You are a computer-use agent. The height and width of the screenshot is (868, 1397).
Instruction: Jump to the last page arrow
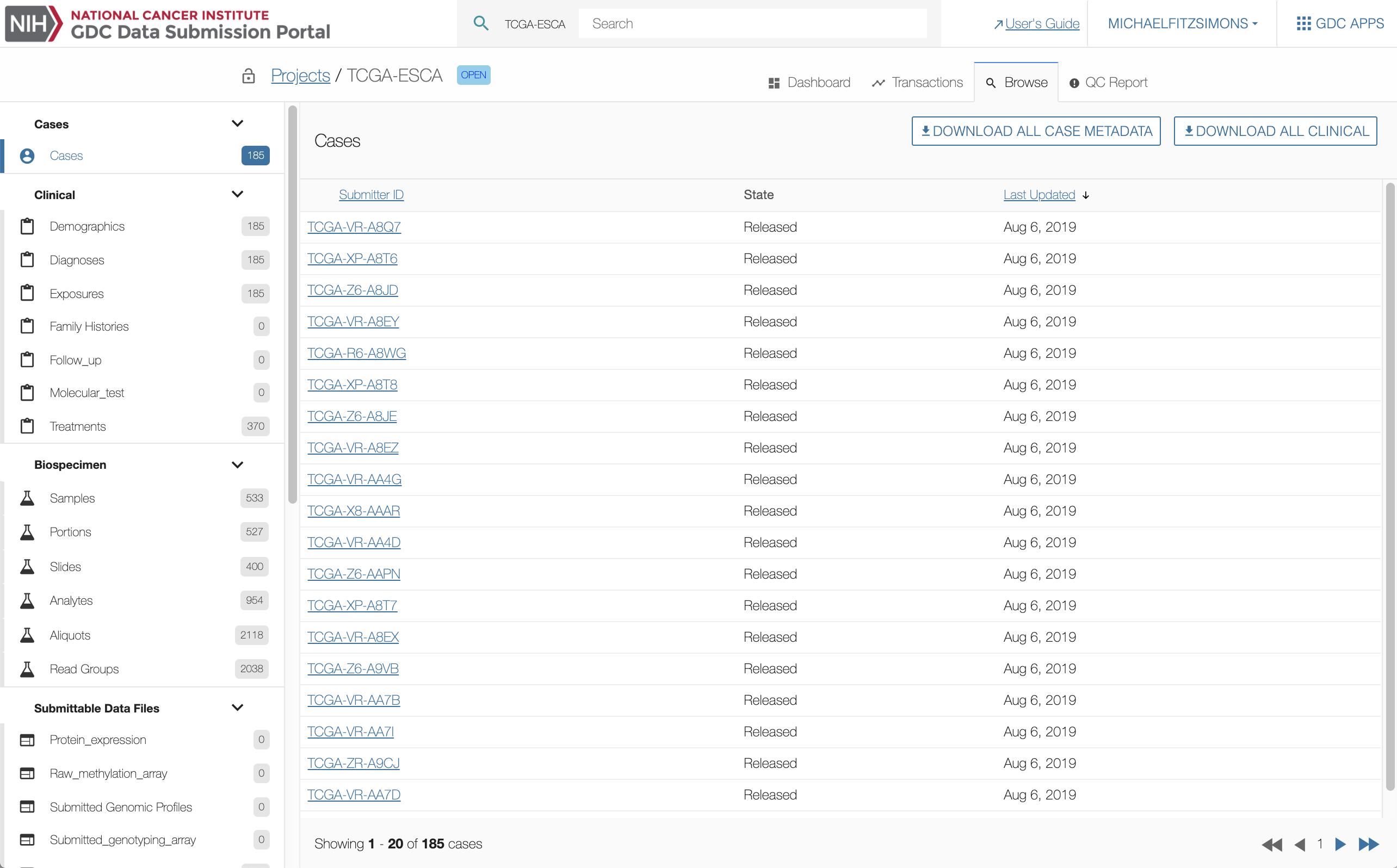(1368, 844)
